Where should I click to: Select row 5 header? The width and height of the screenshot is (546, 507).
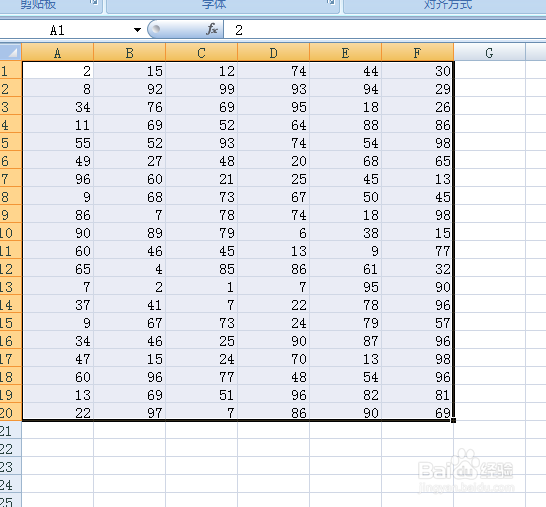click(10, 143)
